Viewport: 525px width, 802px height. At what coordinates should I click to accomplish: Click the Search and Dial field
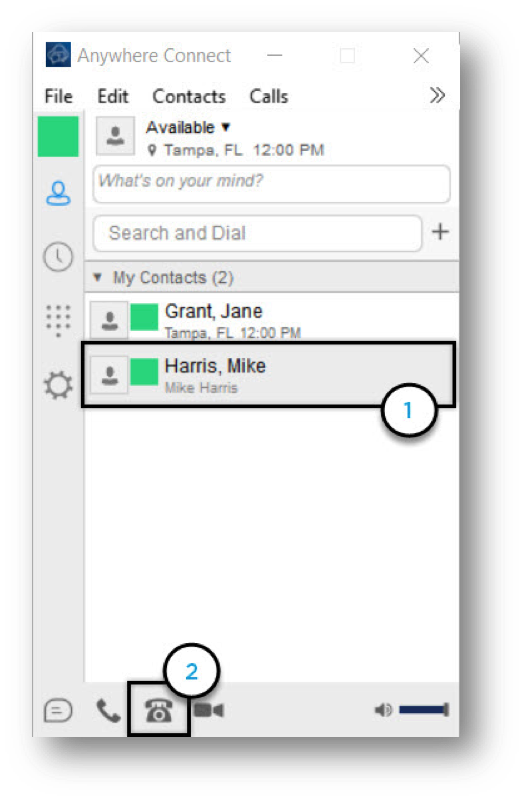pyautogui.click(x=257, y=233)
